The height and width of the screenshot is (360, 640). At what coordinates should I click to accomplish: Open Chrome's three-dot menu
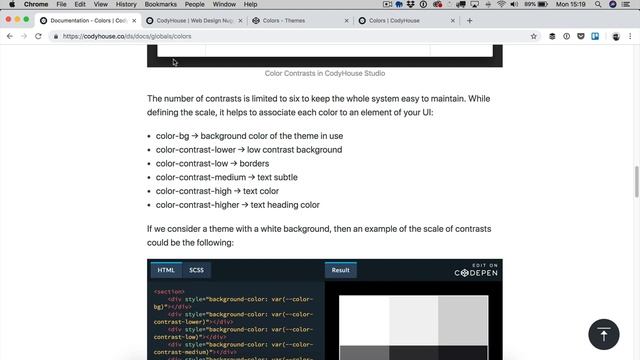point(630,36)
